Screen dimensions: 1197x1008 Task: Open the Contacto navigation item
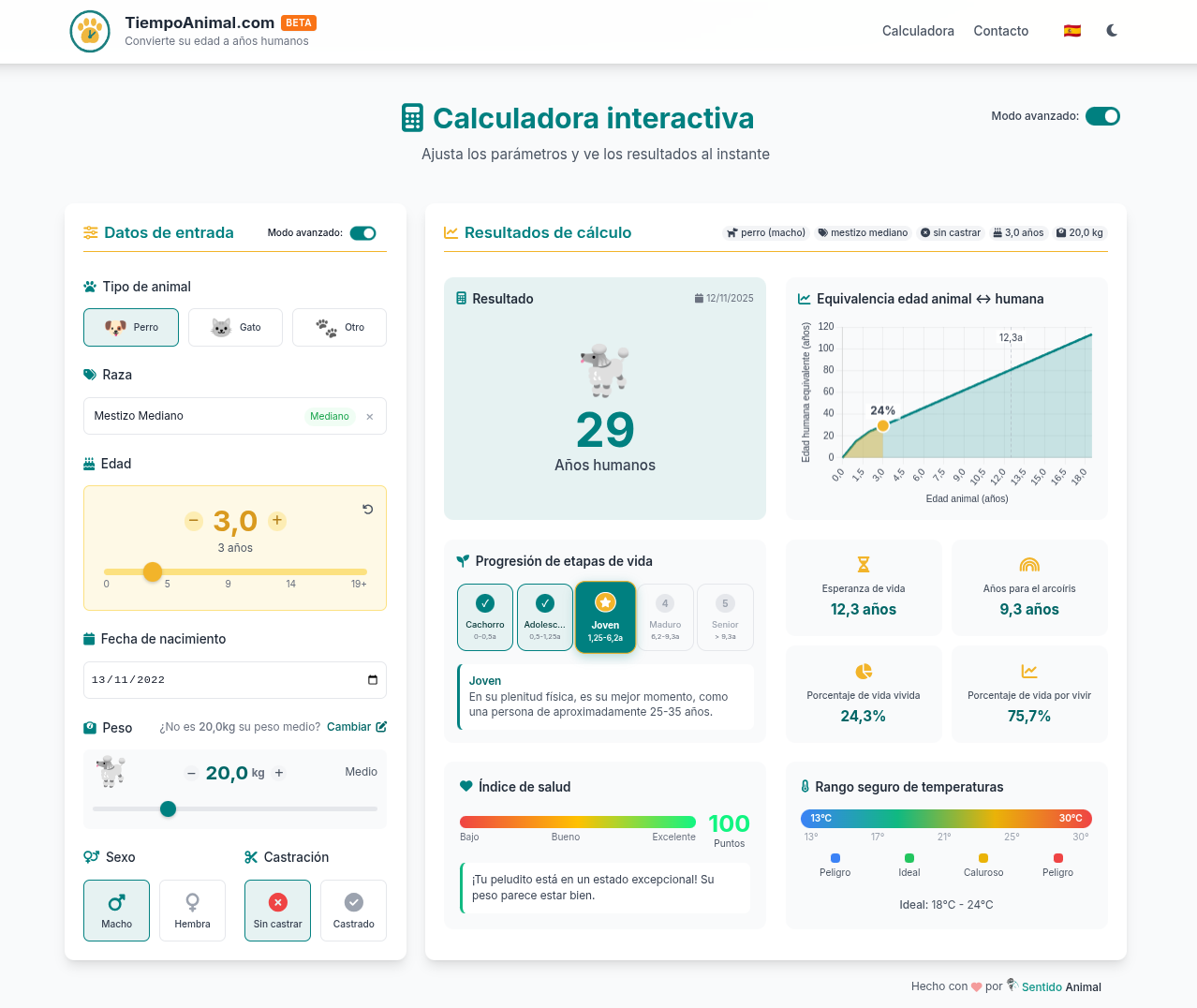(x=1000, y=31)
